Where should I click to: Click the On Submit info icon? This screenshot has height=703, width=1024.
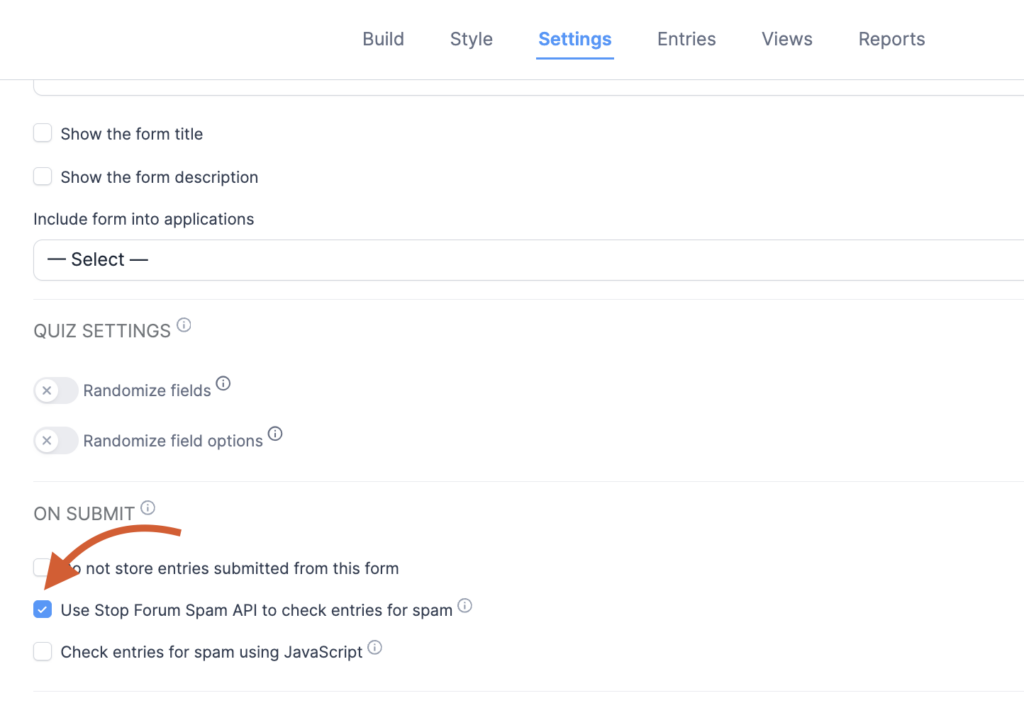coord(148,508)
